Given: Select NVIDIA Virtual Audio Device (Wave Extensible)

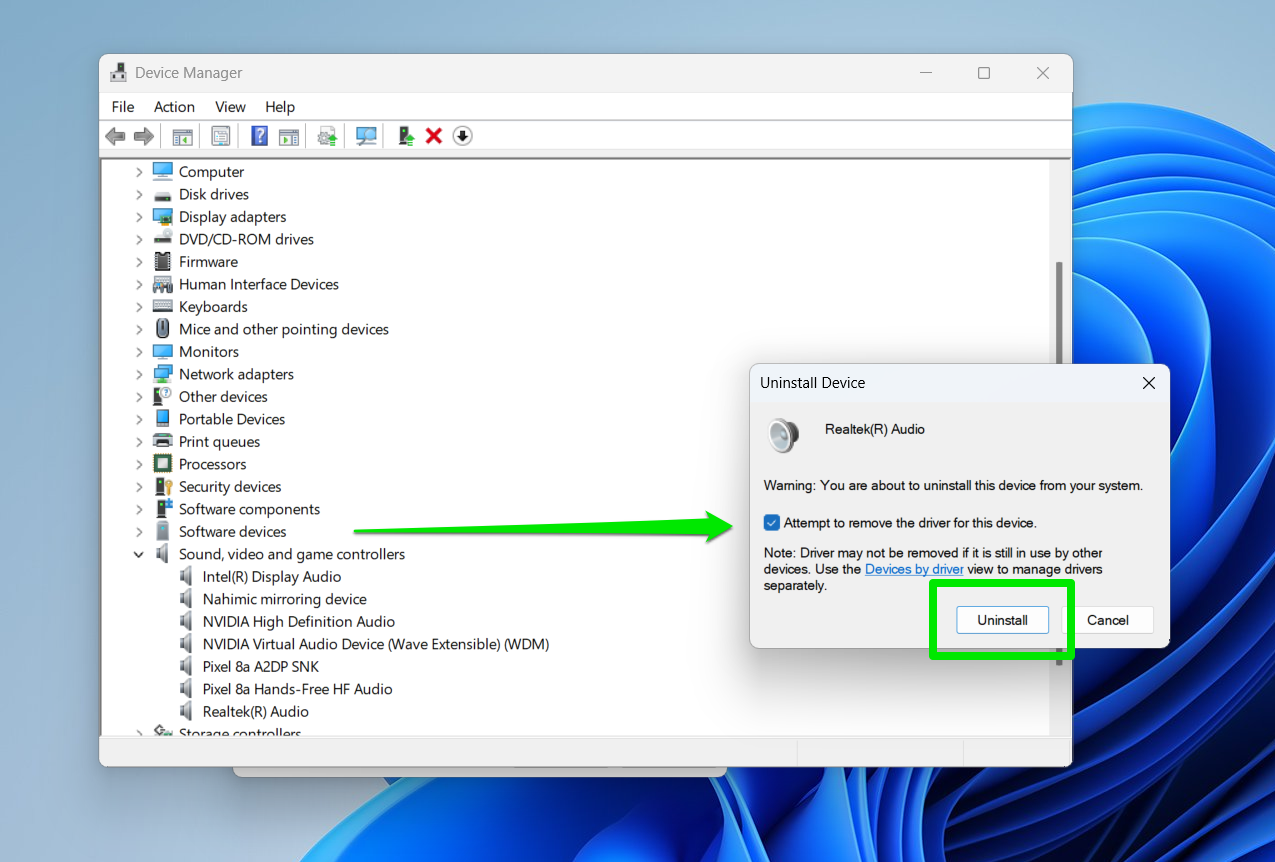Looking at the screenshot, I should click(376, 645).
